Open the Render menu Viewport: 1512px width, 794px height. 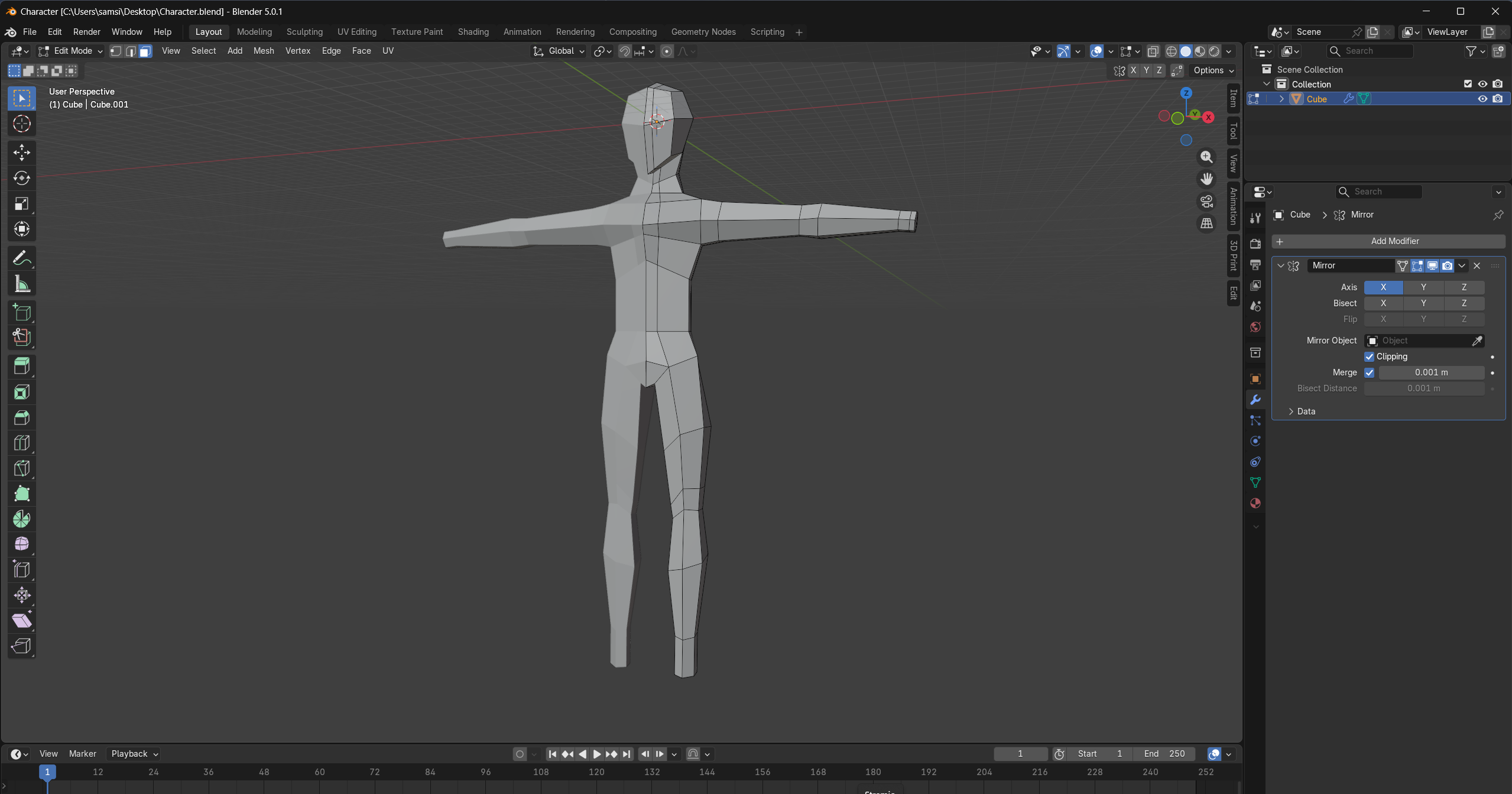(86, 32)
